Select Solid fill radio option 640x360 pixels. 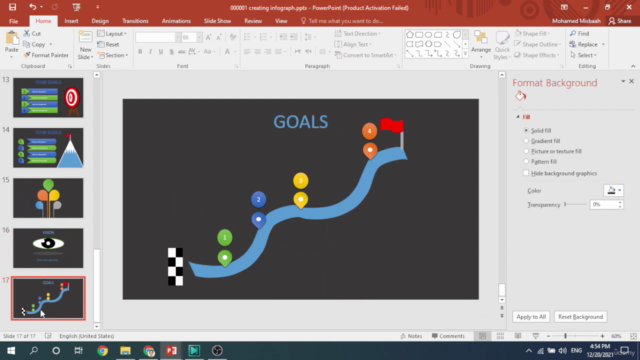(x=526, y=130)
